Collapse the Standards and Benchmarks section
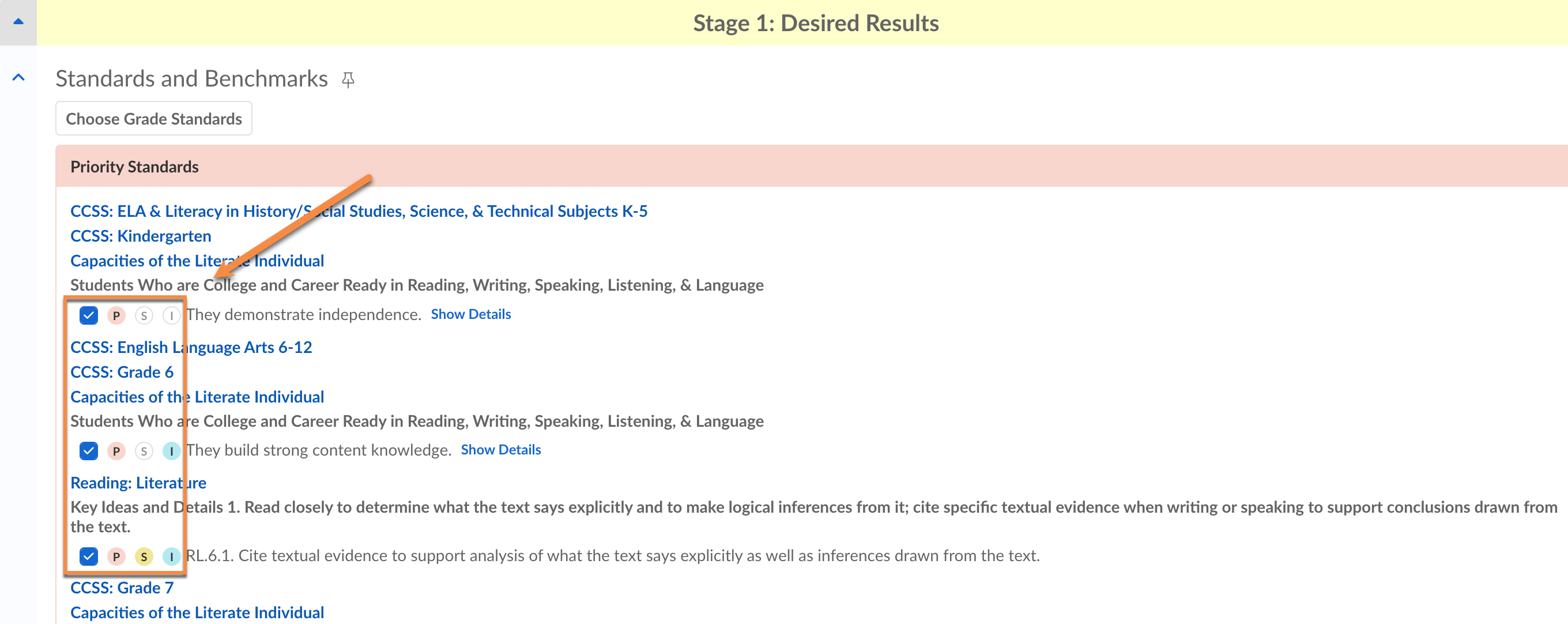Screen dimensions: 1568x624 (x=18, y=77)
